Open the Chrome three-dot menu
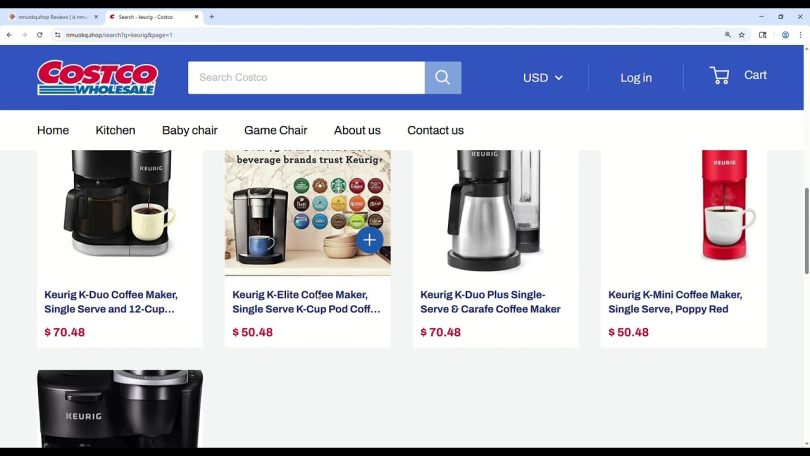This screenshot has height=456, width=810. (800, 35)
